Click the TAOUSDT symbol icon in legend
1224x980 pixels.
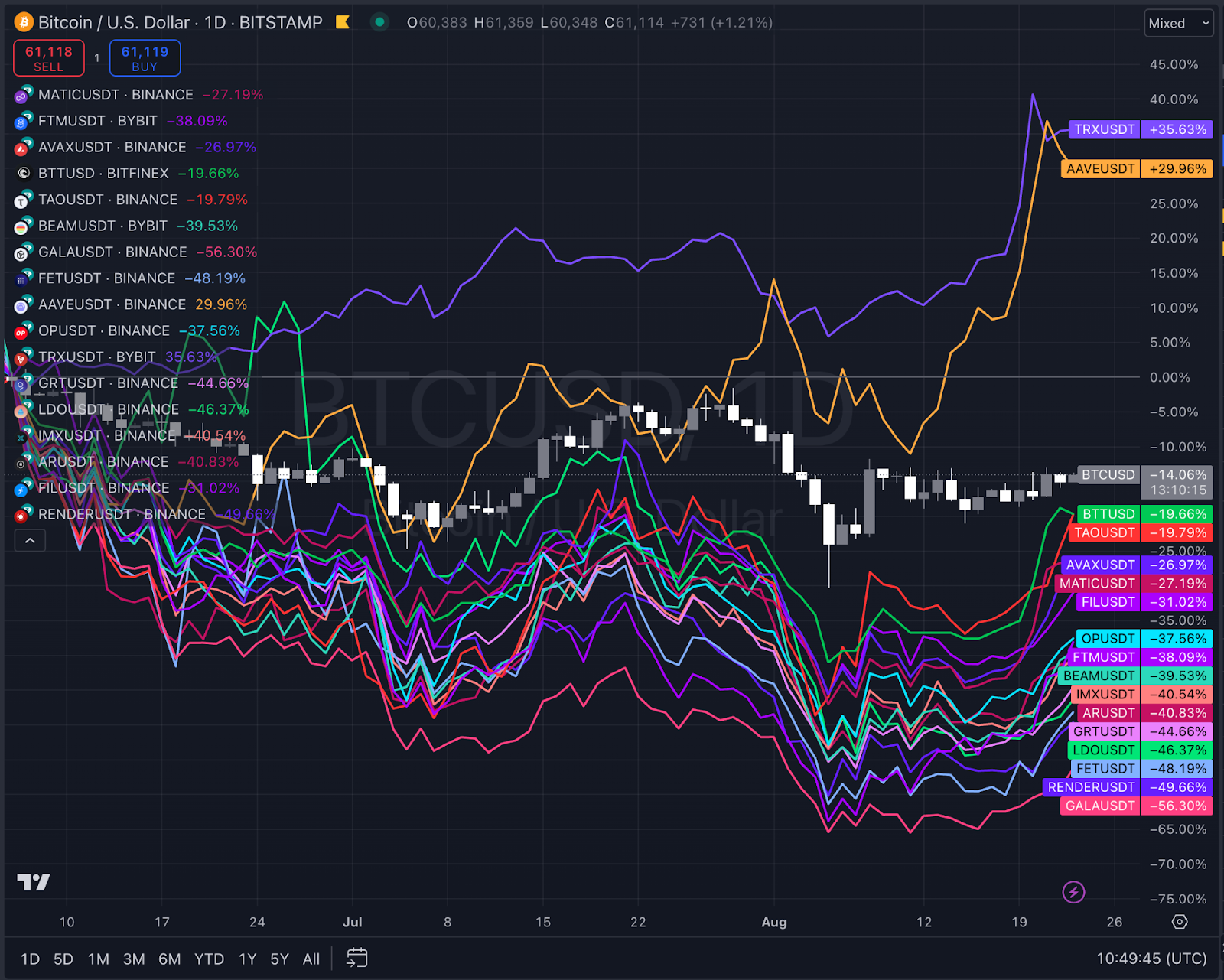23,200
